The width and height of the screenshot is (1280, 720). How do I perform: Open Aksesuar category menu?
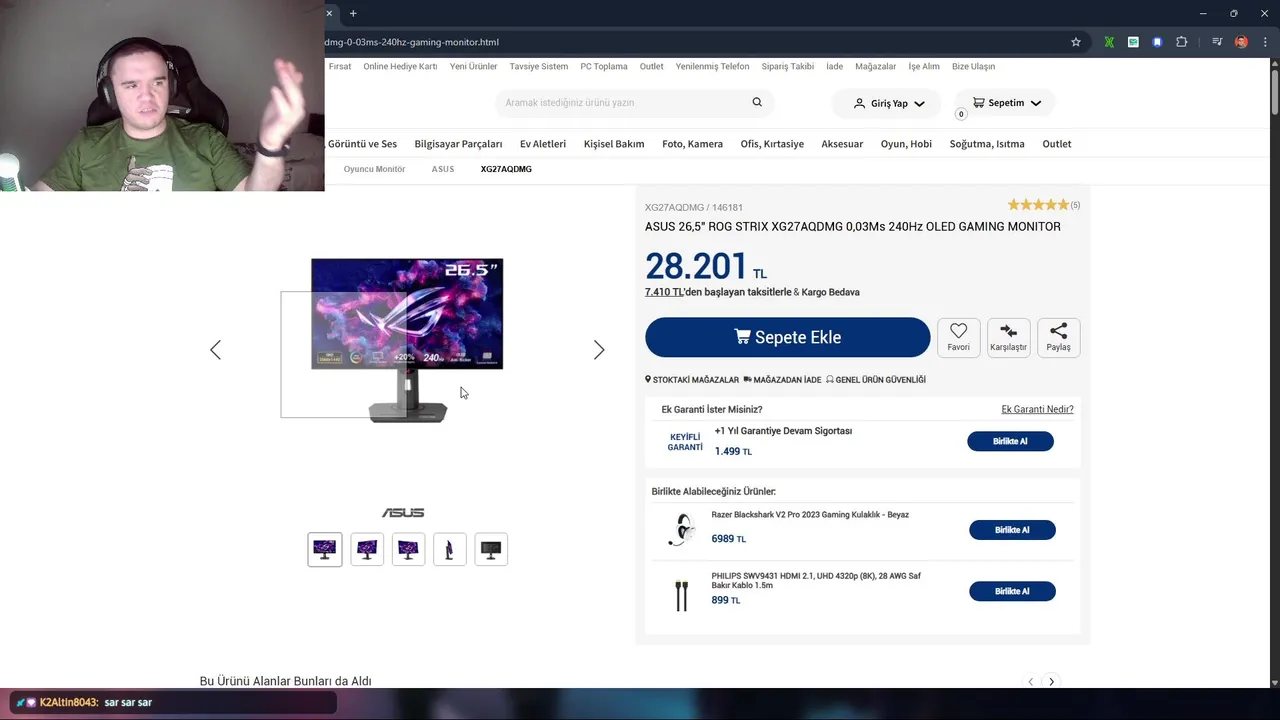tap(842, 144)
